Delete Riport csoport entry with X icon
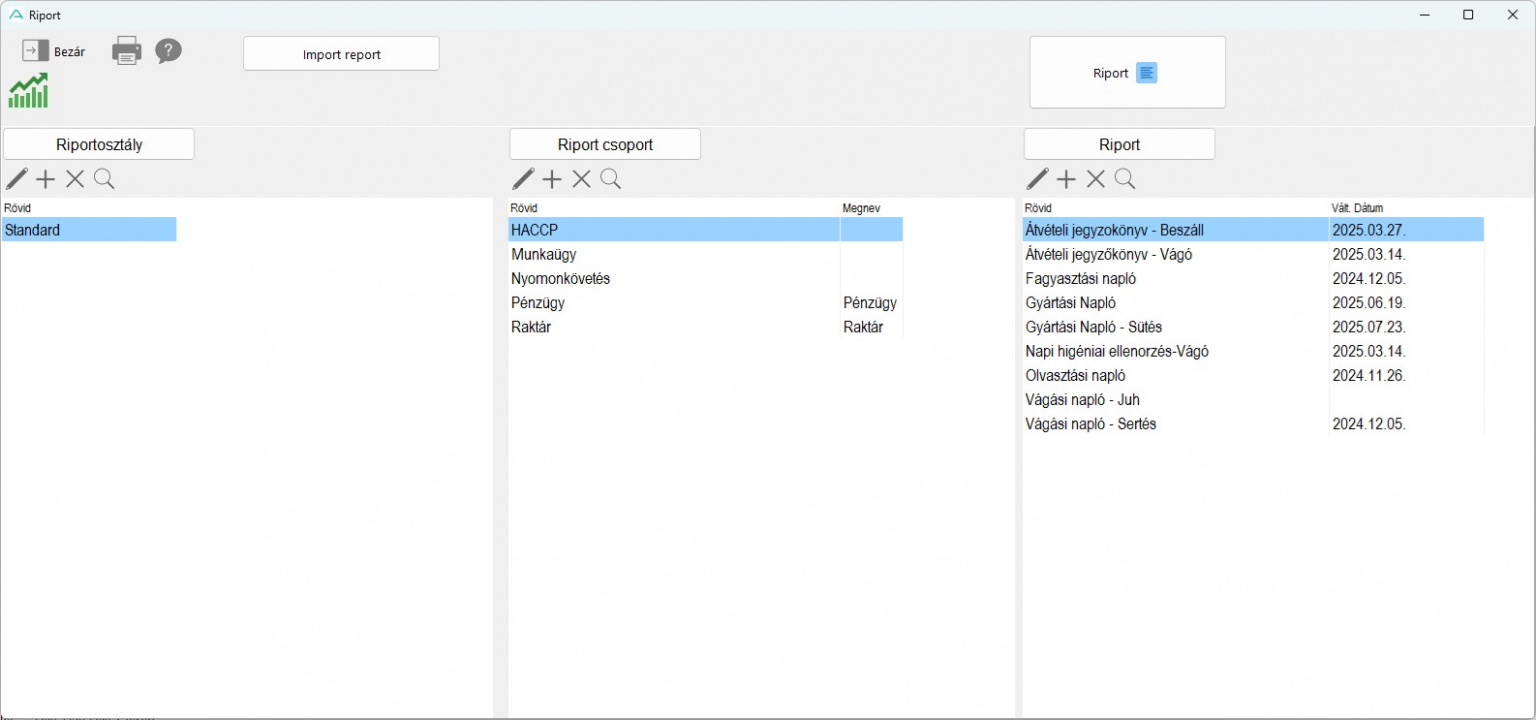 [581, 179]
